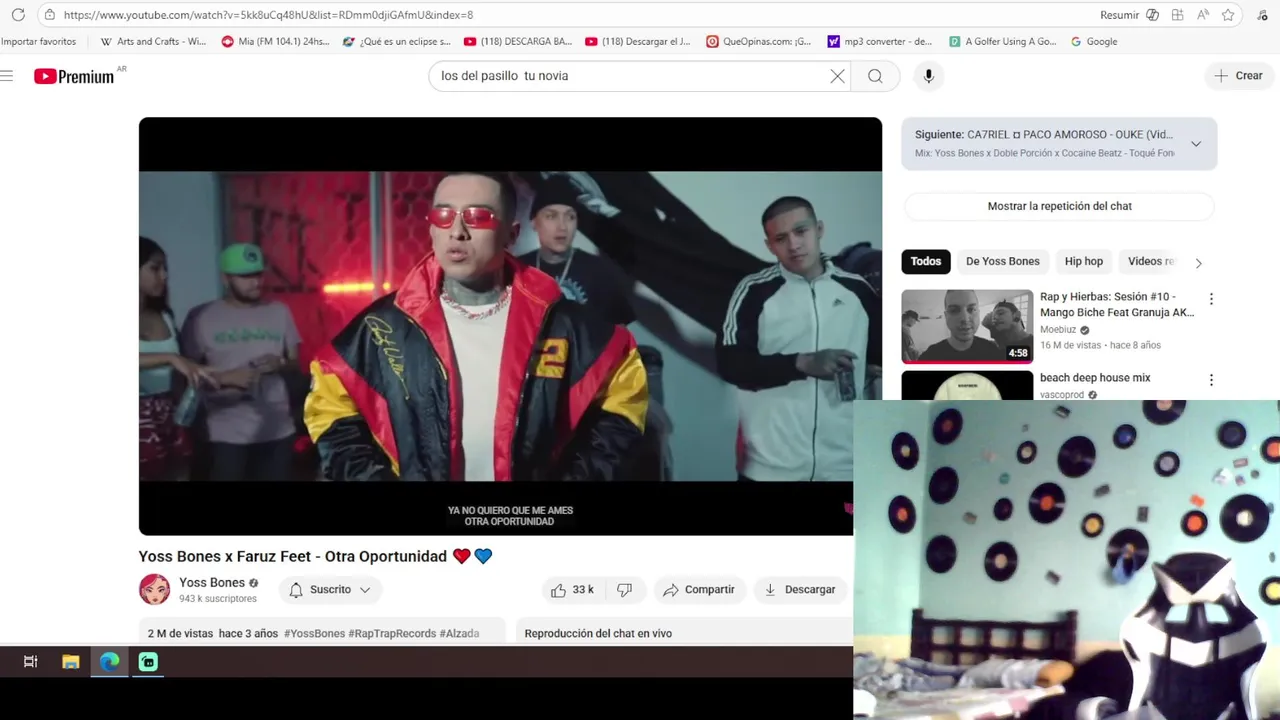This screenshot has width=1280, height=720.
Task: Reload the page with the browser refresh icon
Action: click(x=18, y=15)
